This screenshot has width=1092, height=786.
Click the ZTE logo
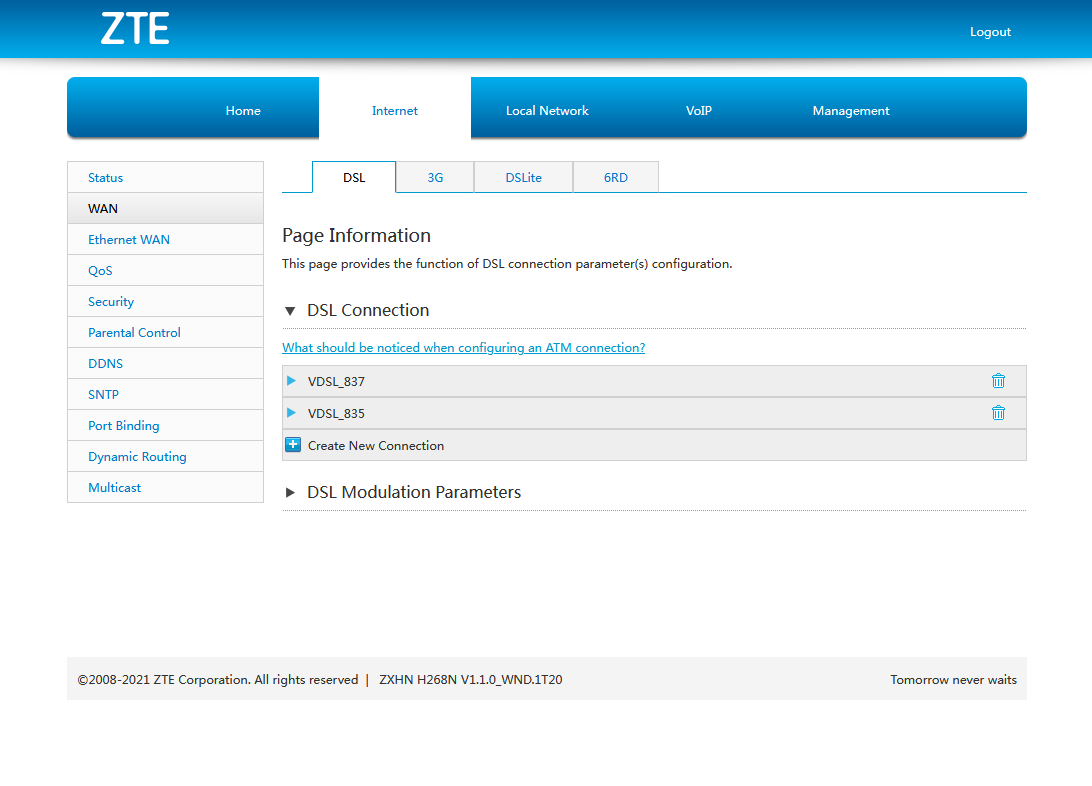coord(135,29)
